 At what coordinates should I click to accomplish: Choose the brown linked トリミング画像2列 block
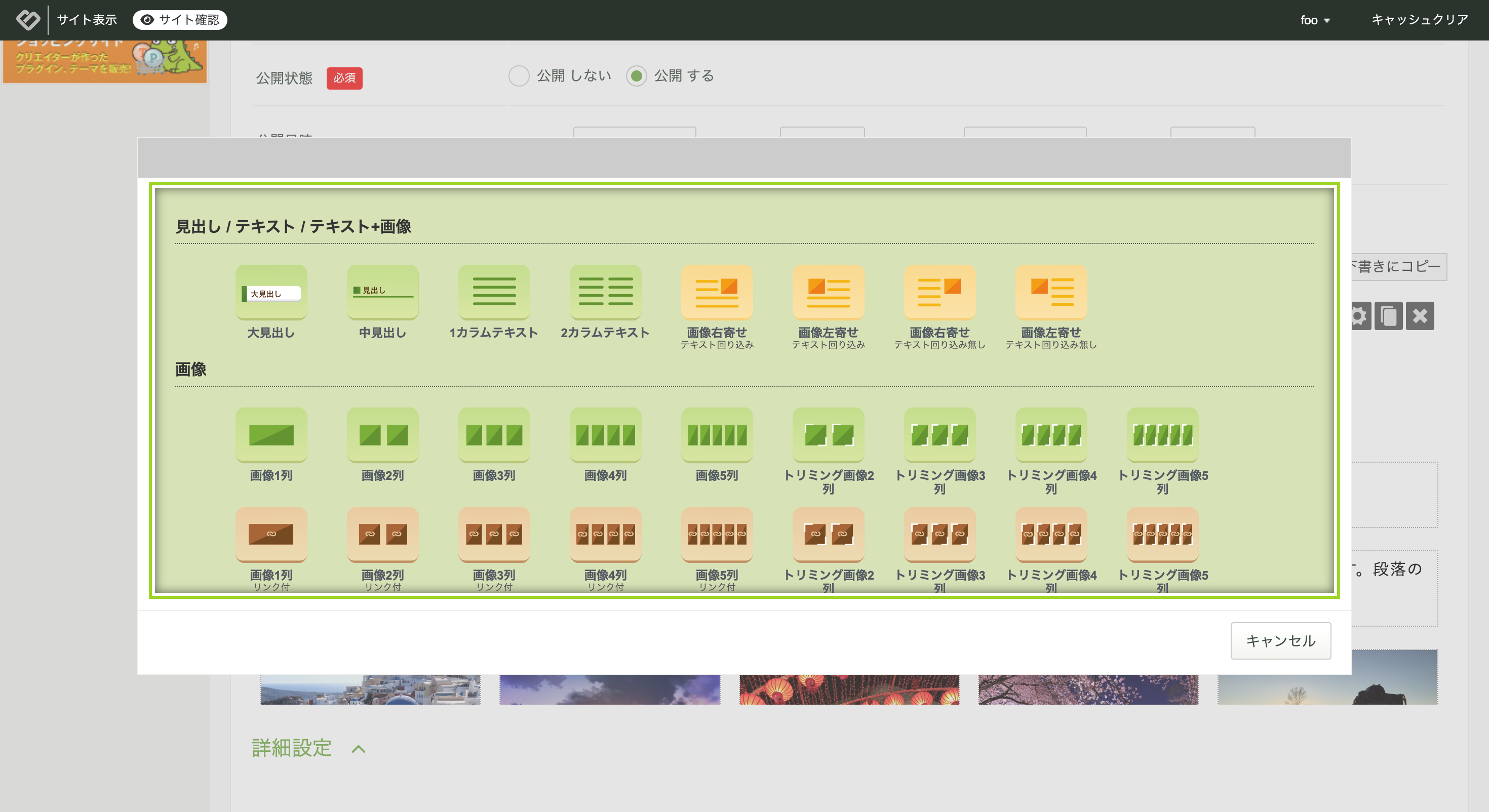[828, 535]
